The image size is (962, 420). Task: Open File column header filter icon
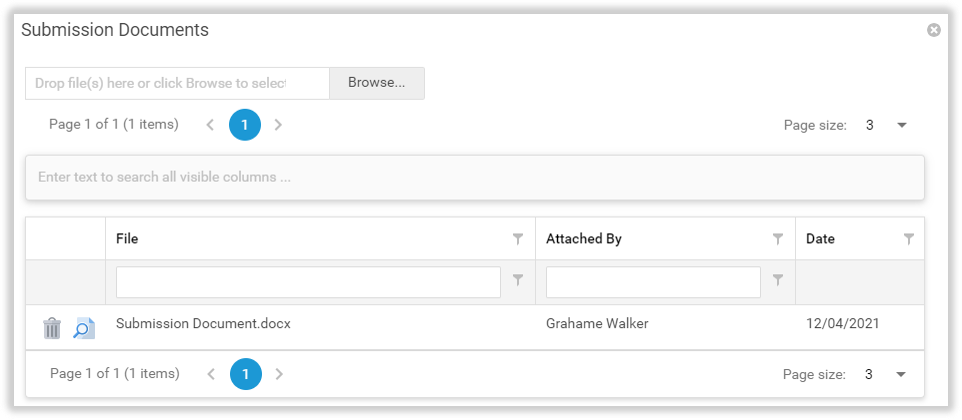(x=518, y=239)
